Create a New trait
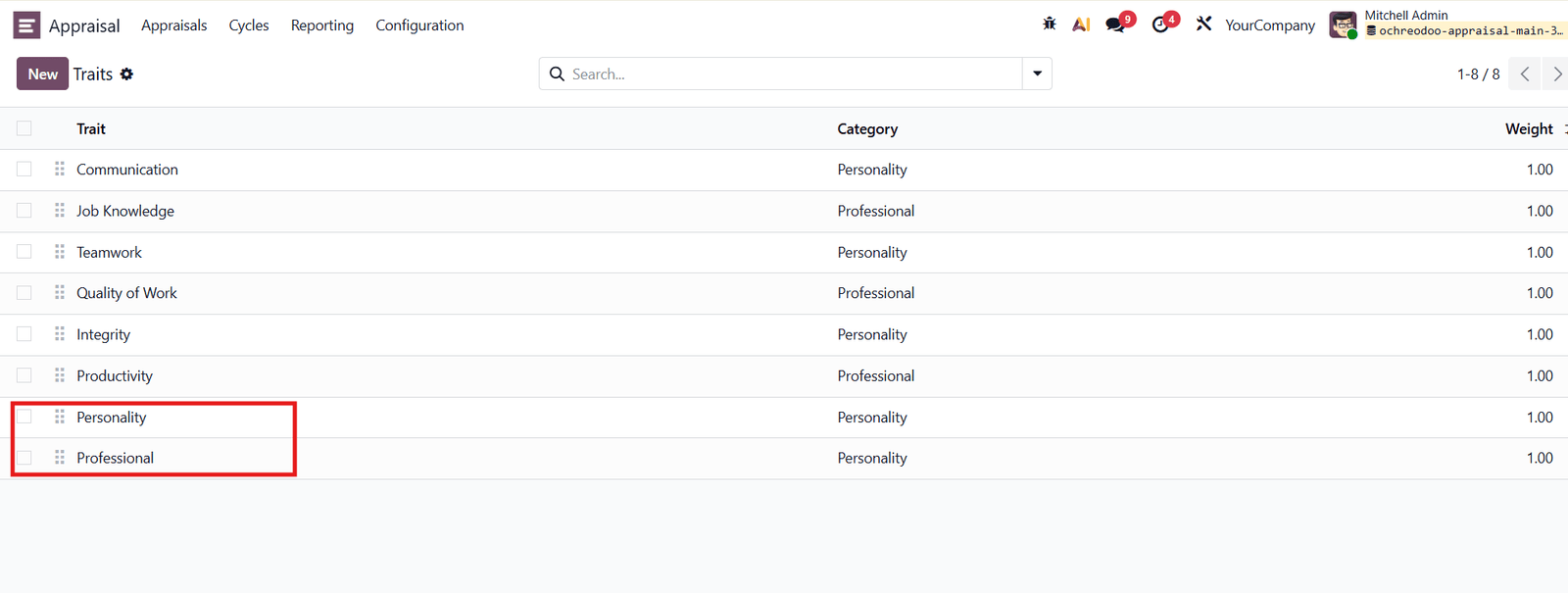Screen dimensions: 1568x593 42,74
